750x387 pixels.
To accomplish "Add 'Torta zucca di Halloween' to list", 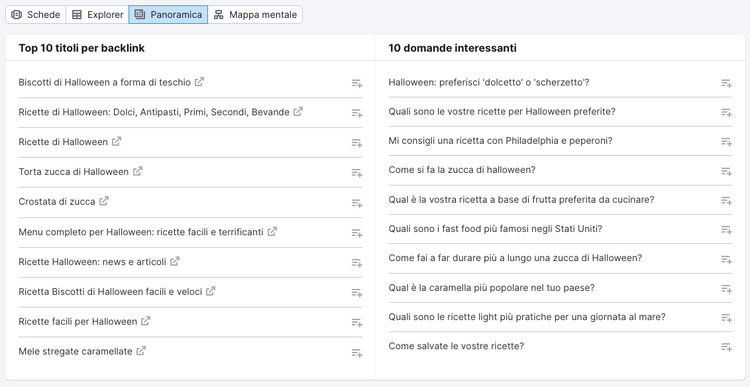I will 357,172.
